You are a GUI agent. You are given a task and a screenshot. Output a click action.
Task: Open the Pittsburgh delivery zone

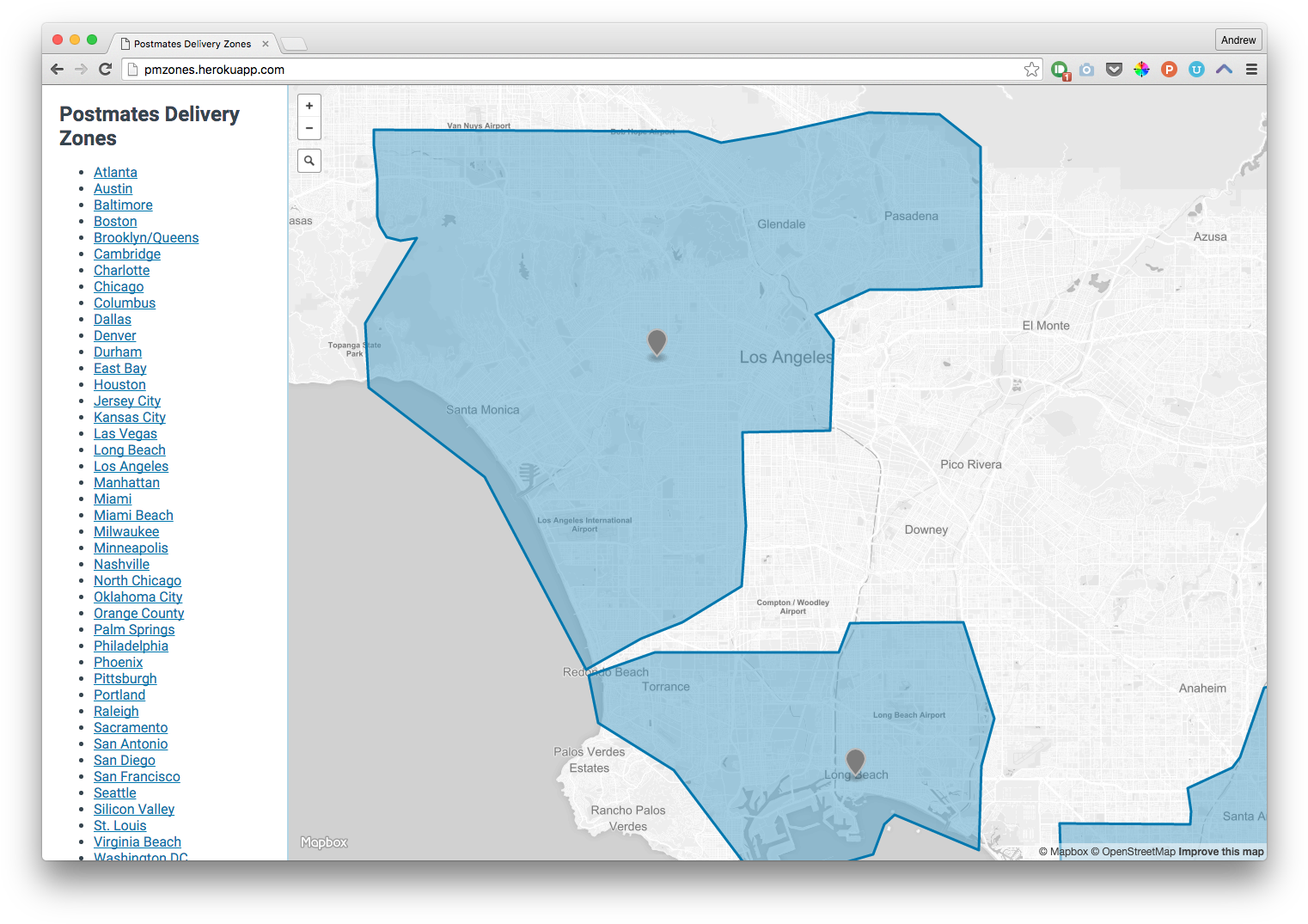click(x=125, y=679)
